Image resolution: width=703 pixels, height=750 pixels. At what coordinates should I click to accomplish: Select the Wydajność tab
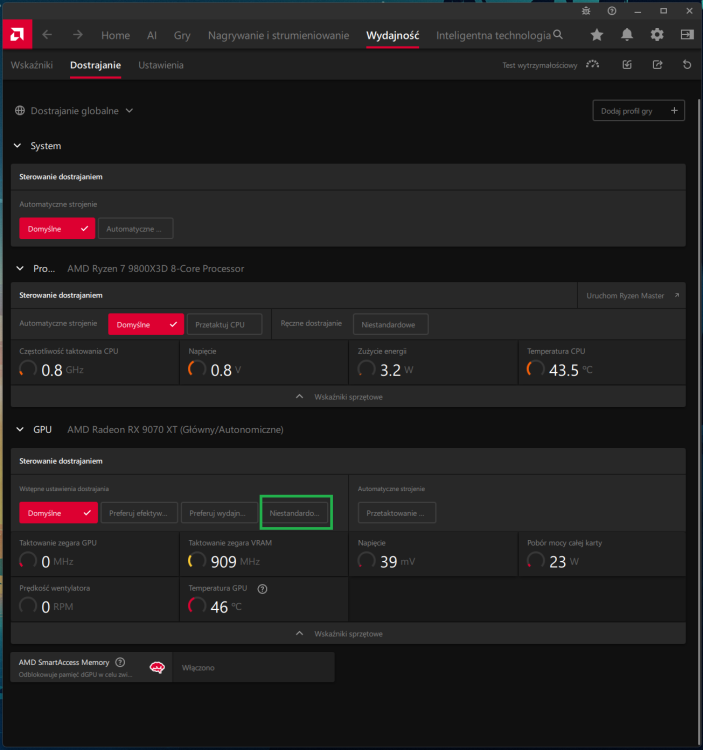point(393,35)
